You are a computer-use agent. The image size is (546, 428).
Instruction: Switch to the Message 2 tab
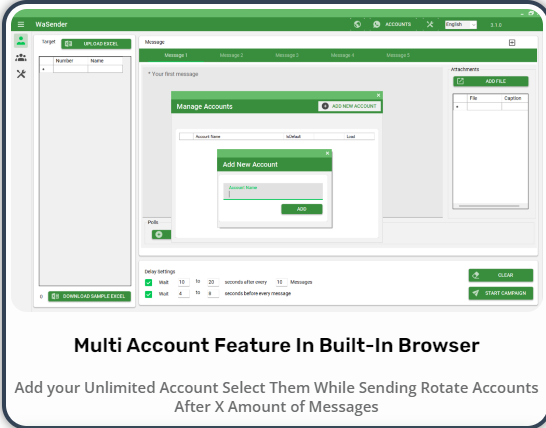click(231, 55)
